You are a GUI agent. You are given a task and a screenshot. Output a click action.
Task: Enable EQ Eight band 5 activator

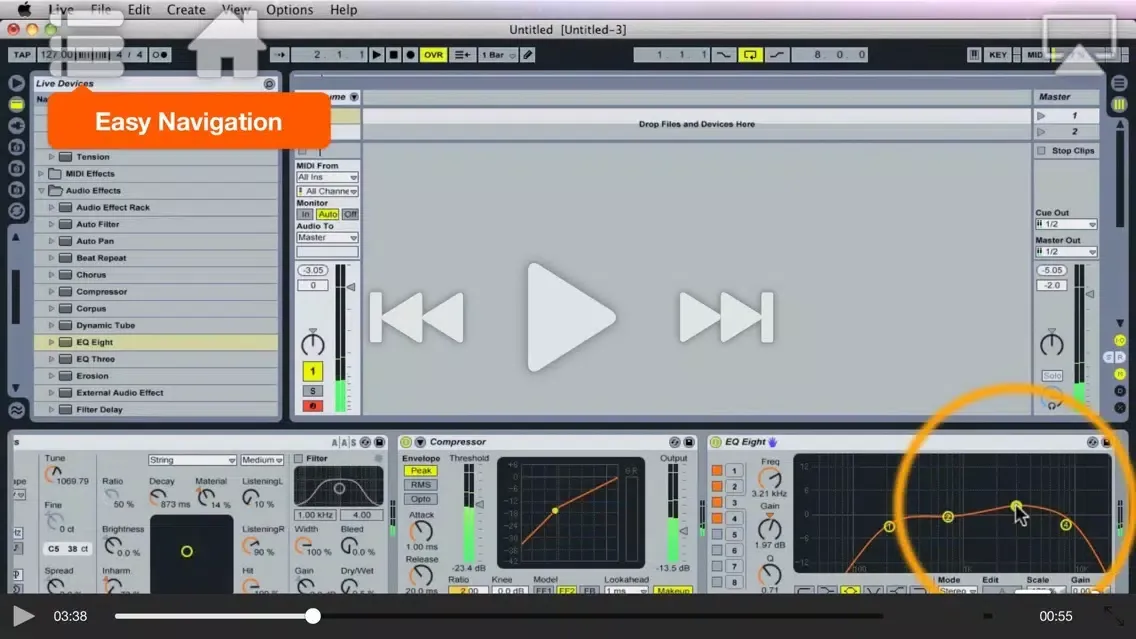tap(717, 534)
